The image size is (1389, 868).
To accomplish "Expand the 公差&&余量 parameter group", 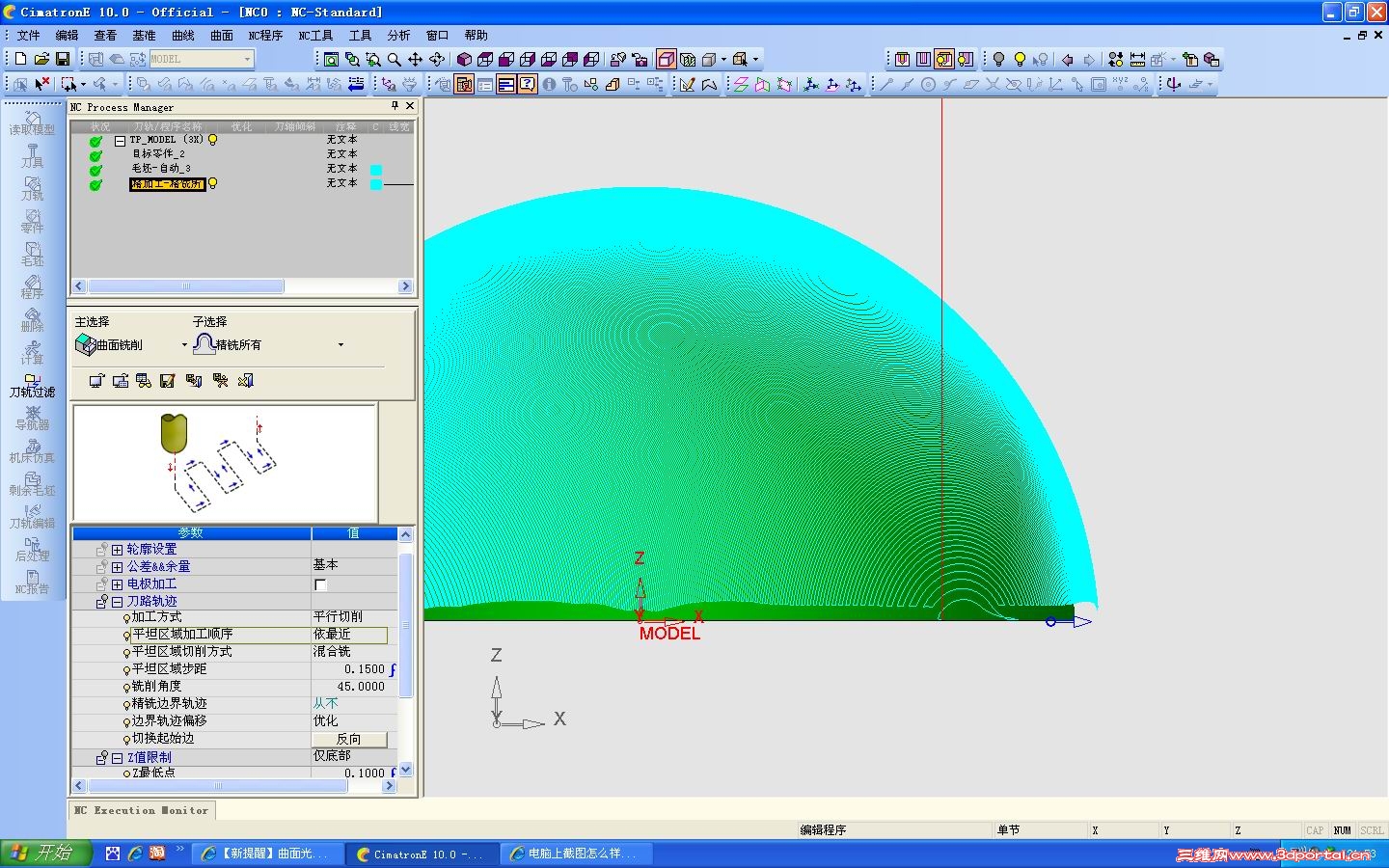I will point(117,567).
